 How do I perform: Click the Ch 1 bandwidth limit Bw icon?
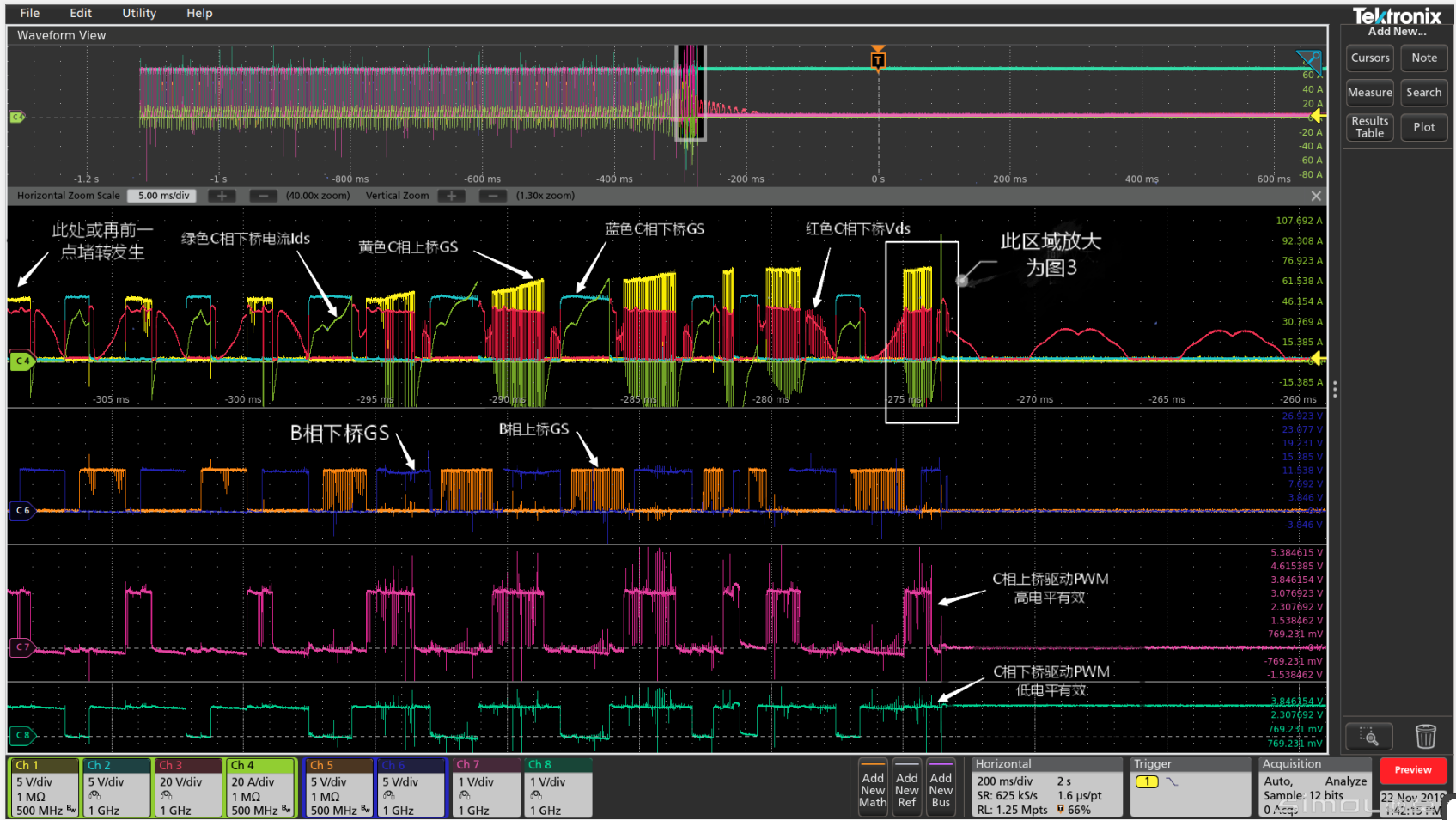click(x=71, y=810)
